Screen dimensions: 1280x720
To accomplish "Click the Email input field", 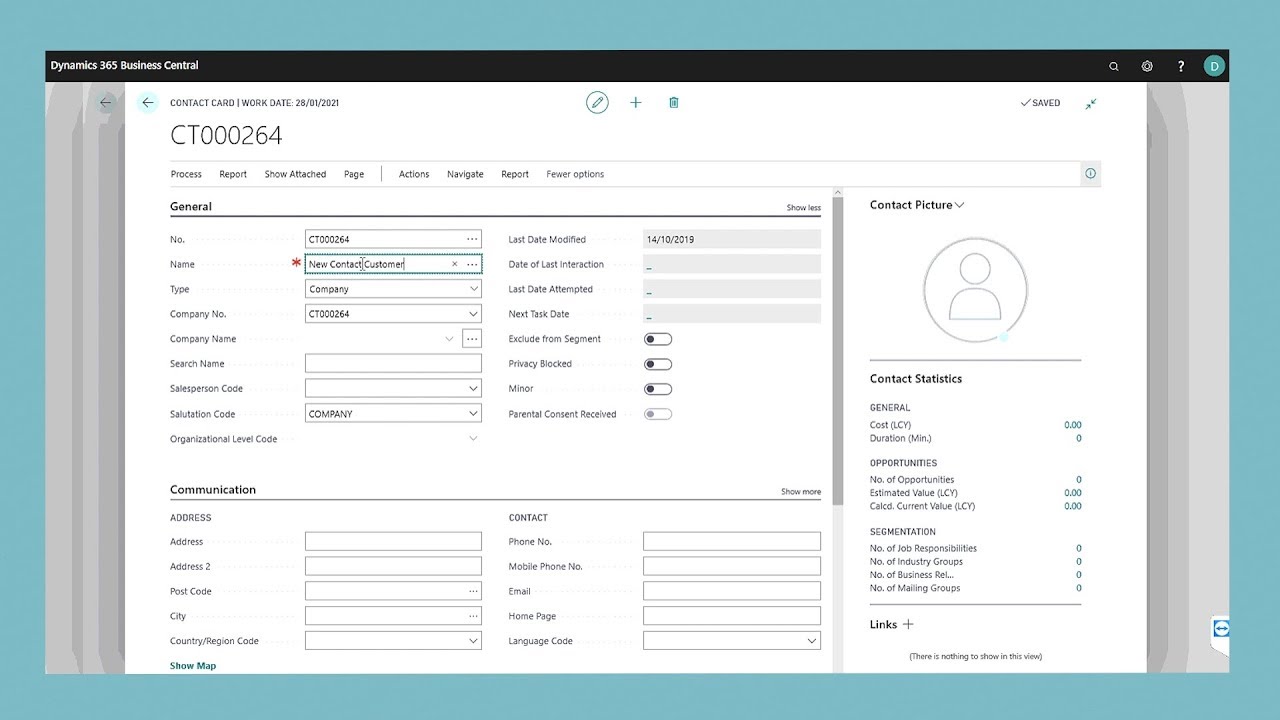I will [x=732, y=591].
